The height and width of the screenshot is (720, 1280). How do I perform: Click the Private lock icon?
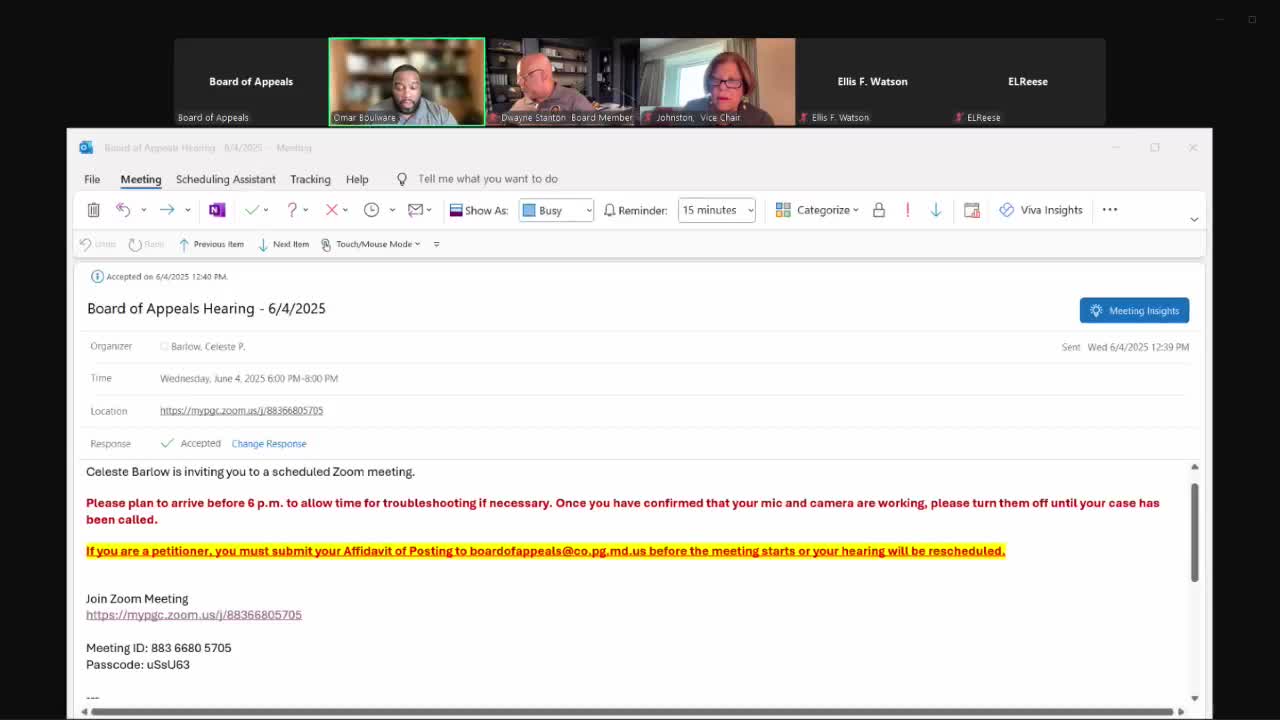879,210
